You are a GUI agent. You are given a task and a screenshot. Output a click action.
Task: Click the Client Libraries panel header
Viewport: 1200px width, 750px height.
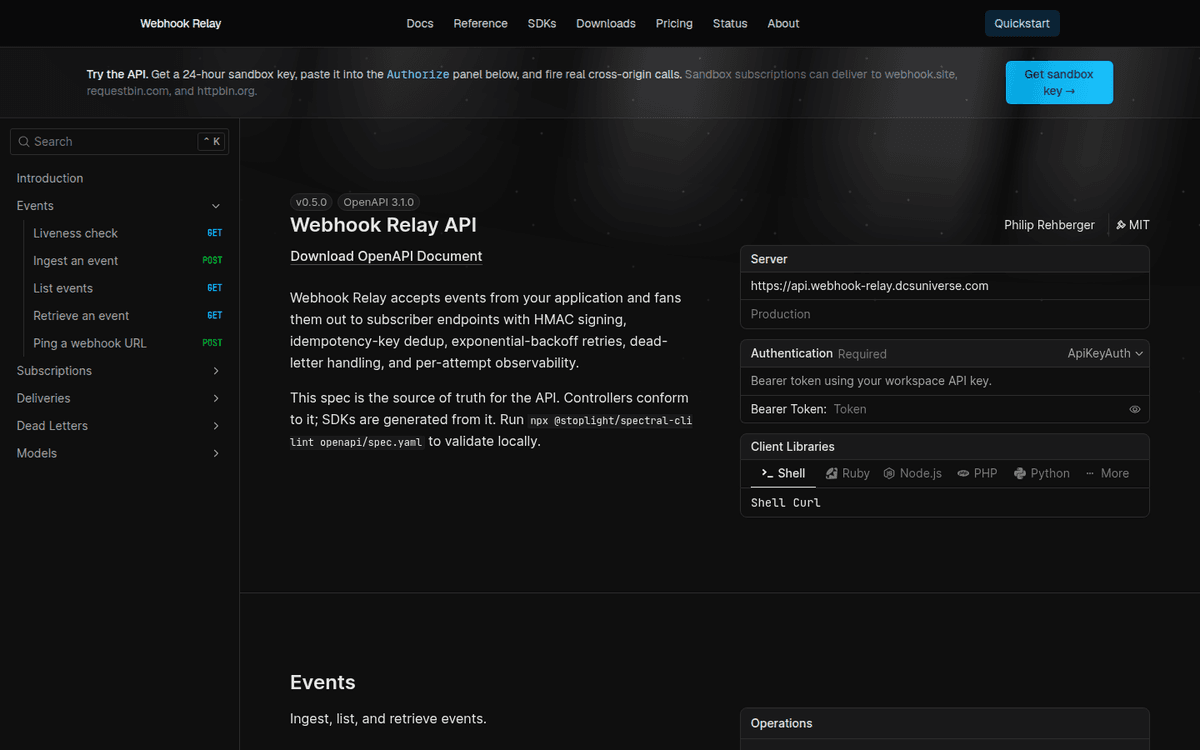pyautogui.click(x=944, y=447)
